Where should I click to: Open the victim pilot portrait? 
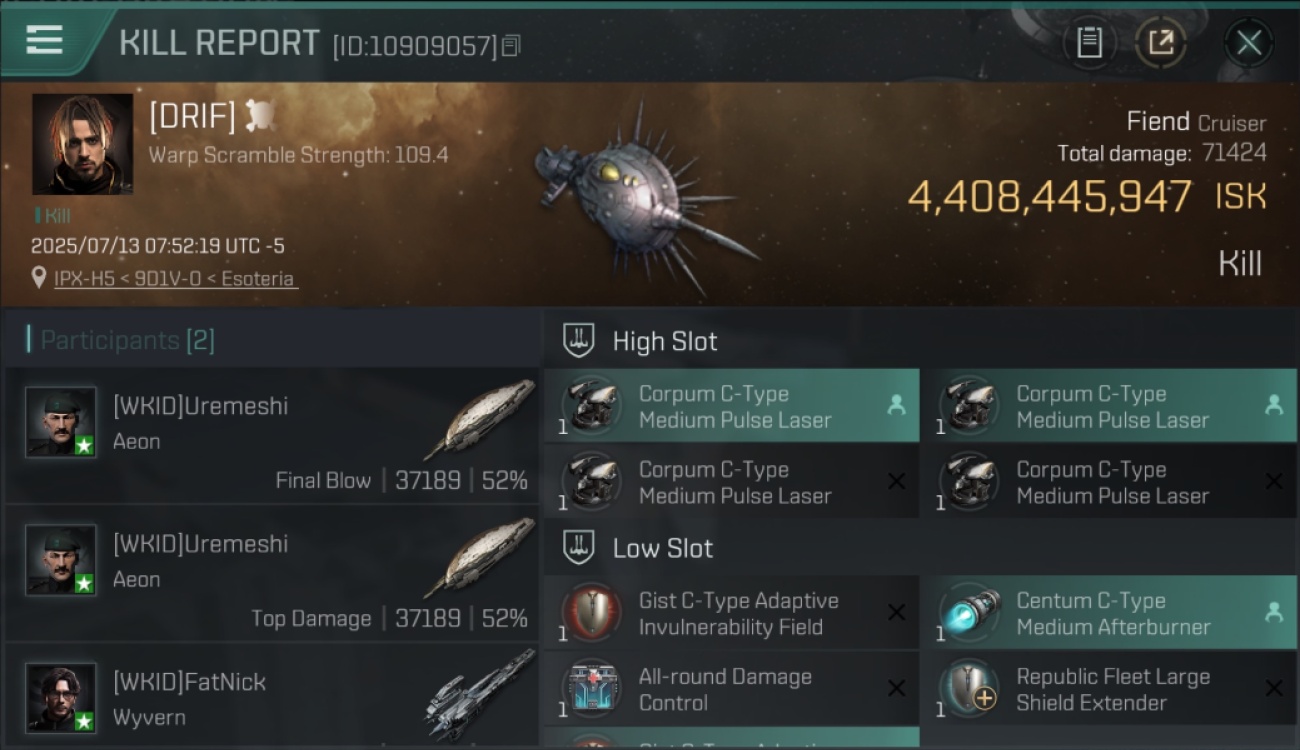pyautogui.click(x=82, y=144)
